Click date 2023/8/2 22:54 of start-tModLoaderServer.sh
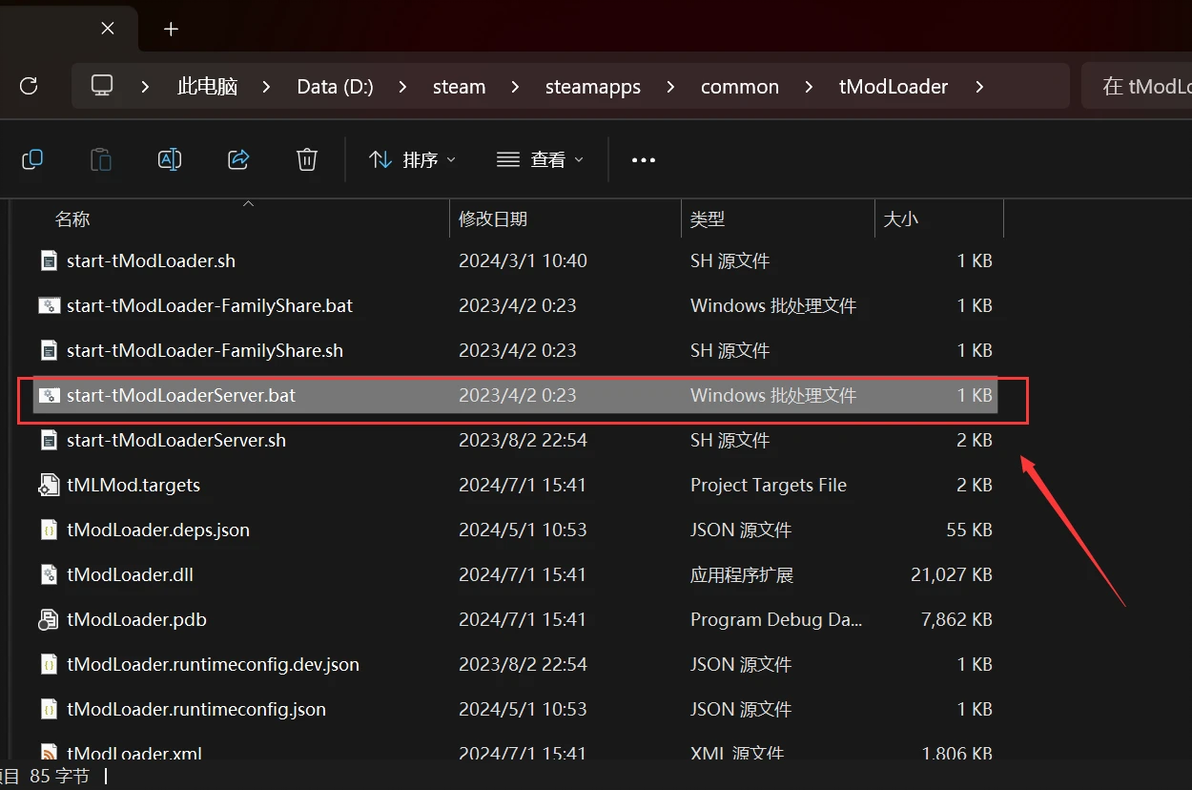1192x790 pixels. 522,440
